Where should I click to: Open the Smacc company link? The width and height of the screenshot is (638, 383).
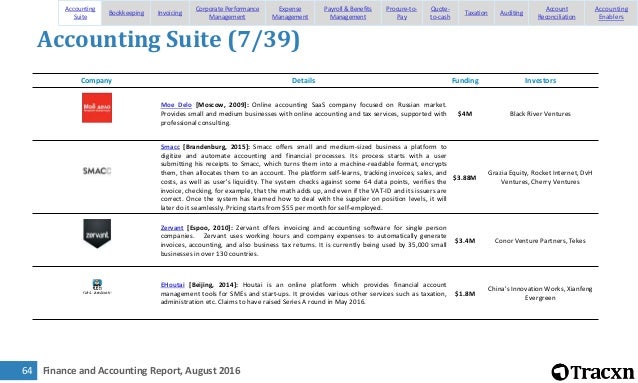170,147
